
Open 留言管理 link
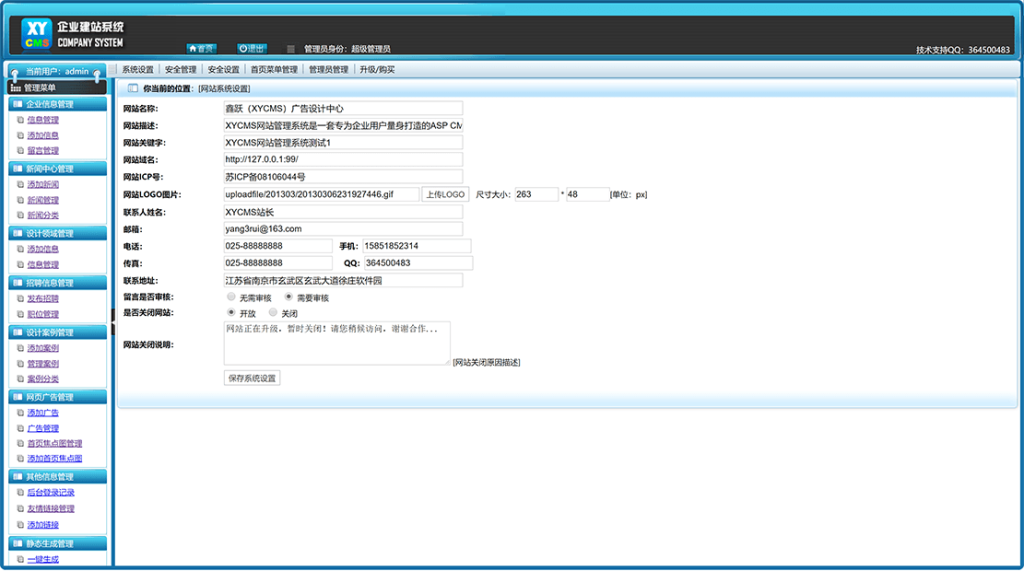click(43, 150)
